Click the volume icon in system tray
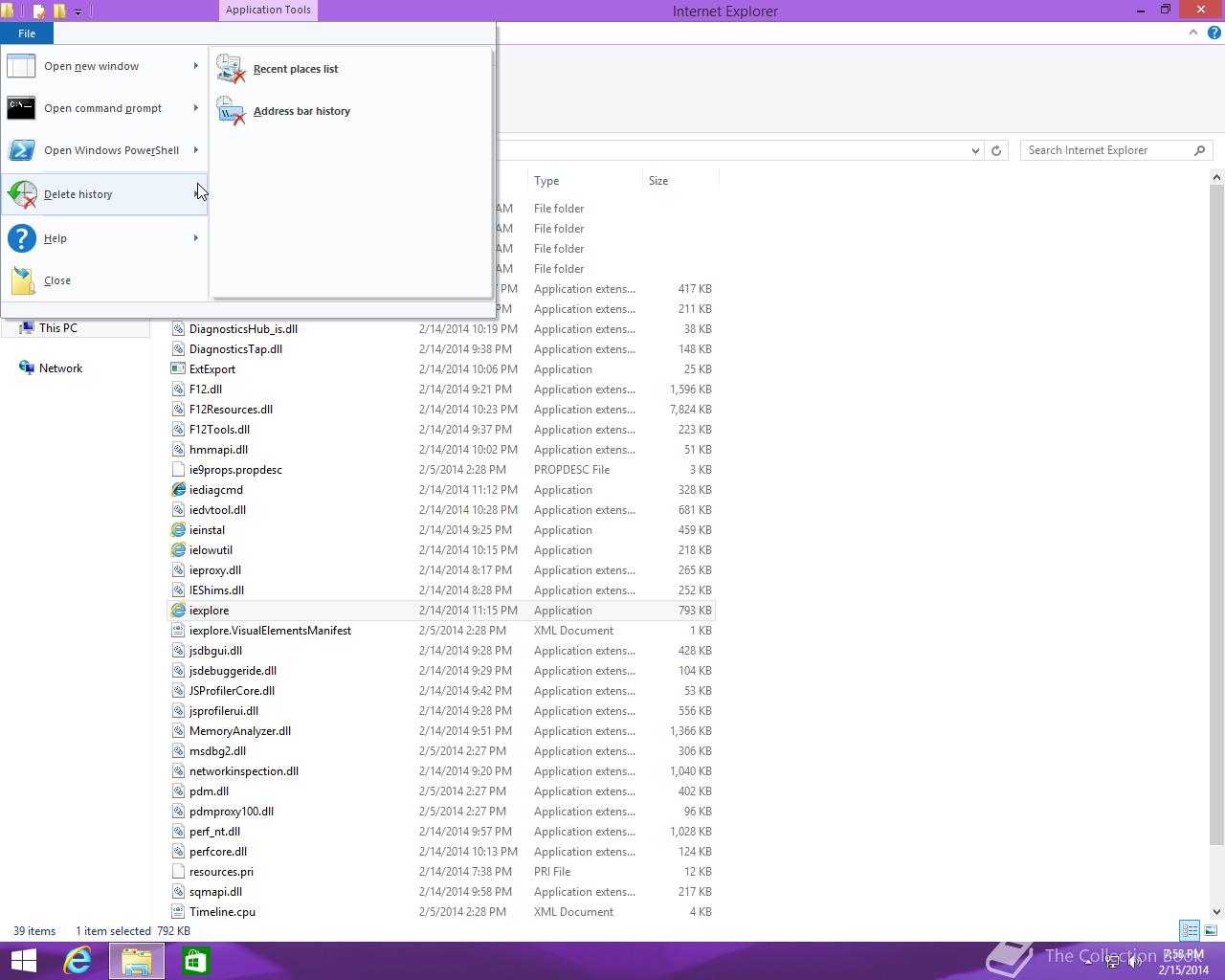The height and width of the screenshot is (980, 1225). click(x=1135, y=963)
